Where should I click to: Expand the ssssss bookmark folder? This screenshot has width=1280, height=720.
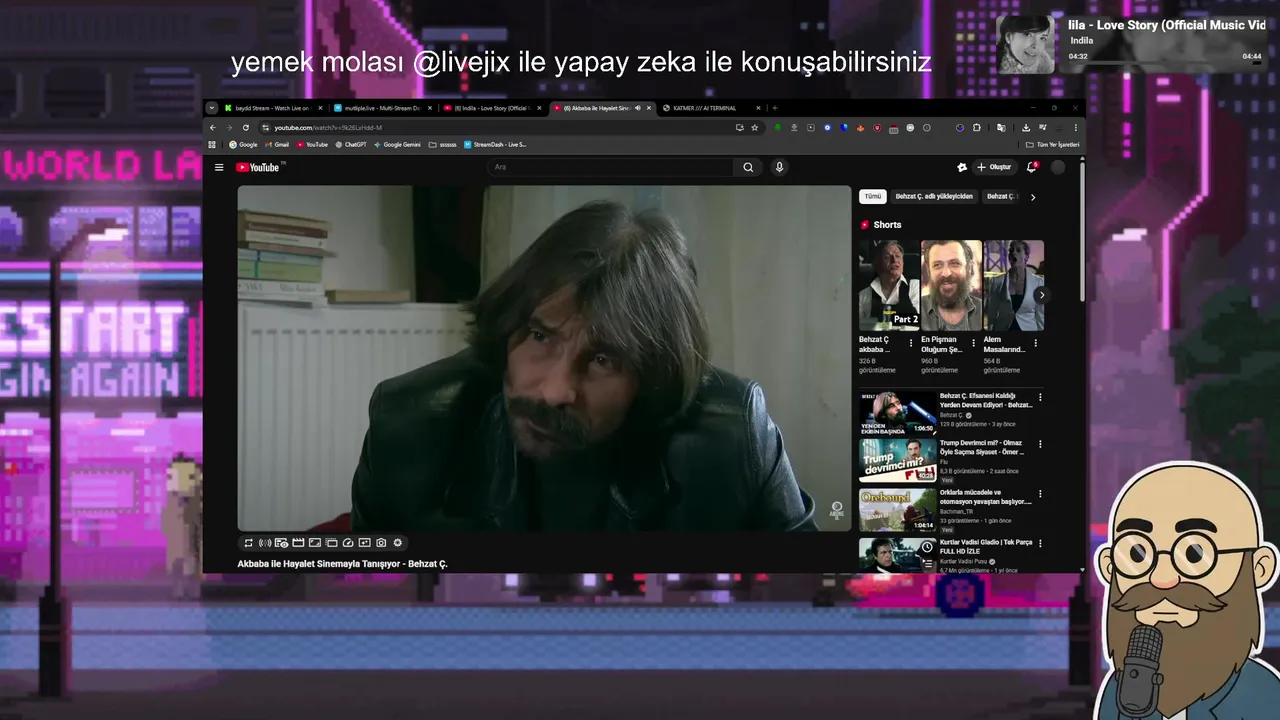pyautogui.click(x=443, y=145)
